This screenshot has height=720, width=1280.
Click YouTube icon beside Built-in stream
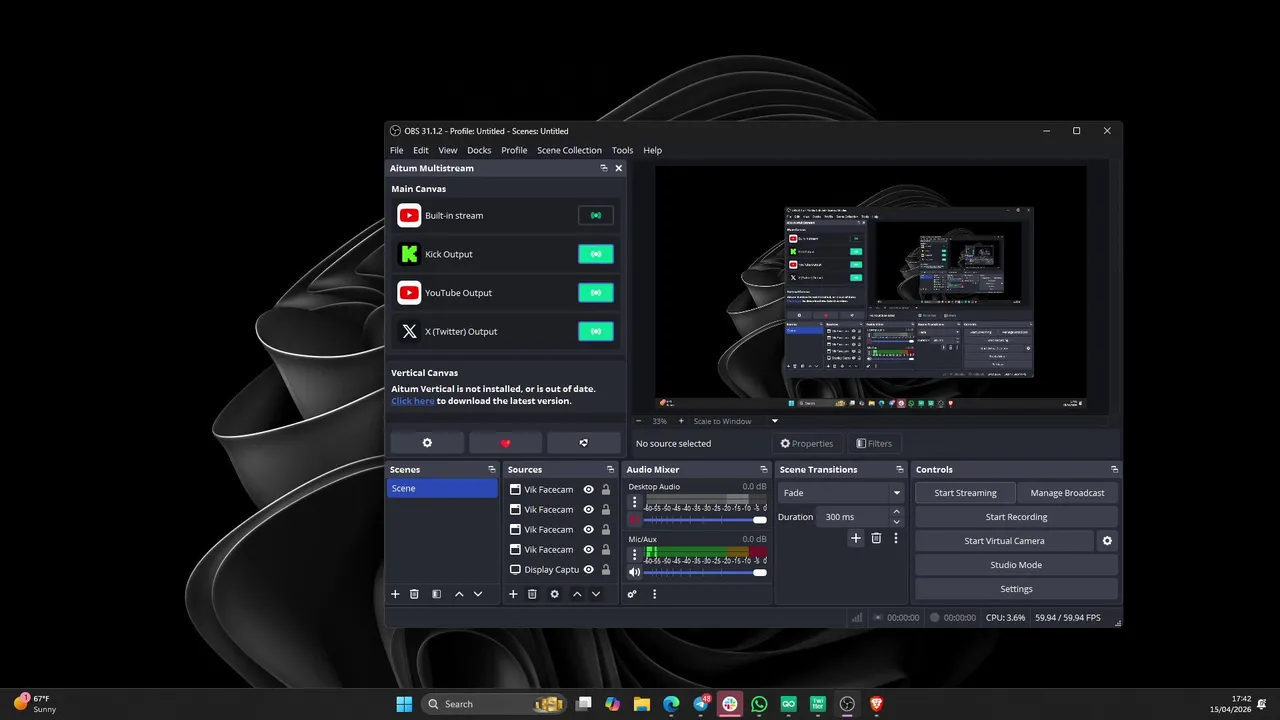pyautogui.click(x=409, y=215)
